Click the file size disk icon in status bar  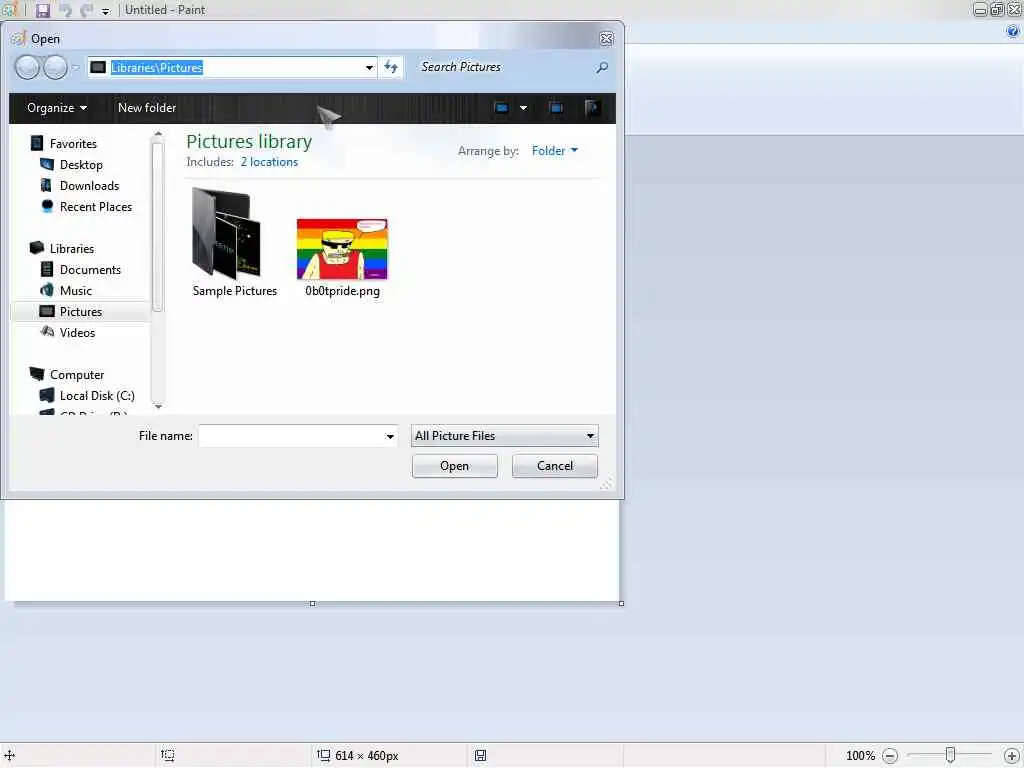coord(481,756)
